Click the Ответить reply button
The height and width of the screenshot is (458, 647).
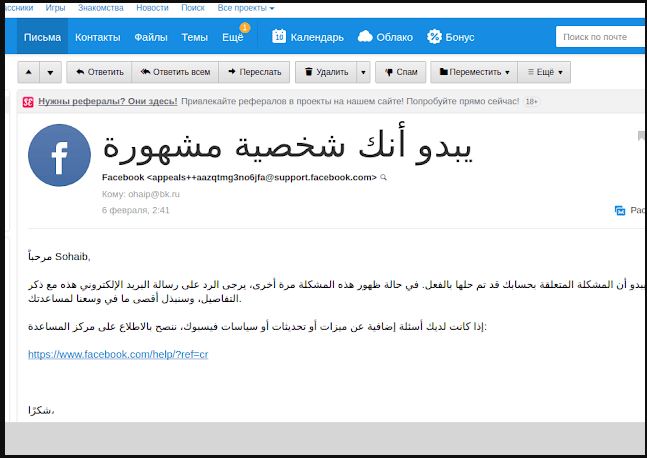pyautogui.click(x=99, y=72)
